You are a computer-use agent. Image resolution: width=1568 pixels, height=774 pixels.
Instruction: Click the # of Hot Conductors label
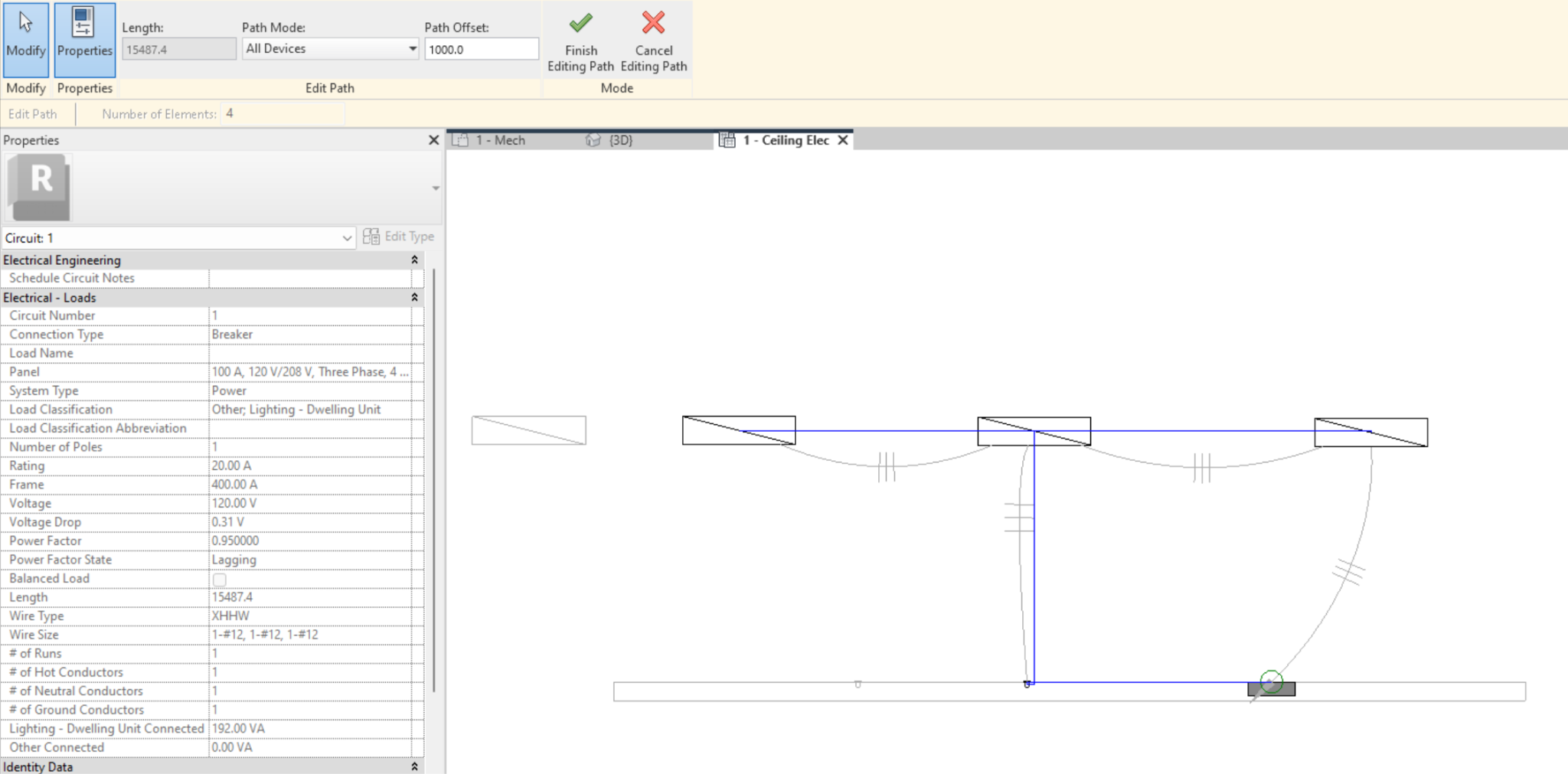pos(66,672)
